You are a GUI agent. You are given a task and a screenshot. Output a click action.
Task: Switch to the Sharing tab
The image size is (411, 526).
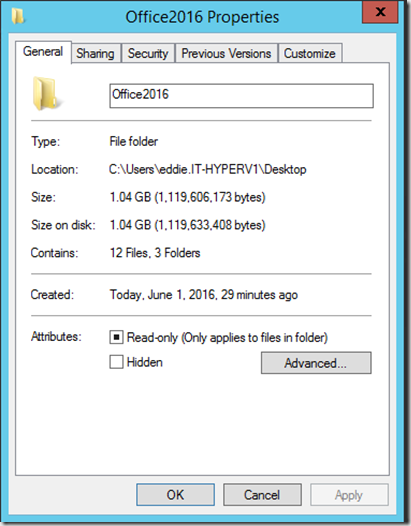click(x=96, y=53)
